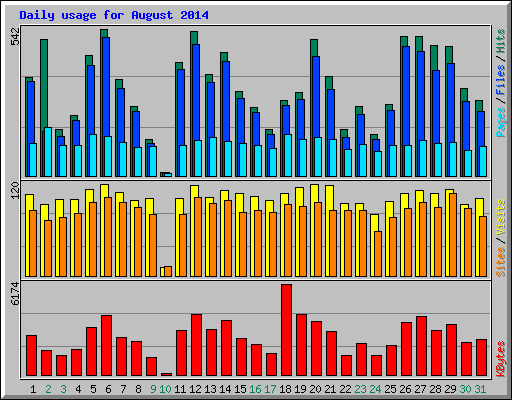Click day label '30' on x-axis
This screenshot has width=512, height=400.
pos(466,389)
